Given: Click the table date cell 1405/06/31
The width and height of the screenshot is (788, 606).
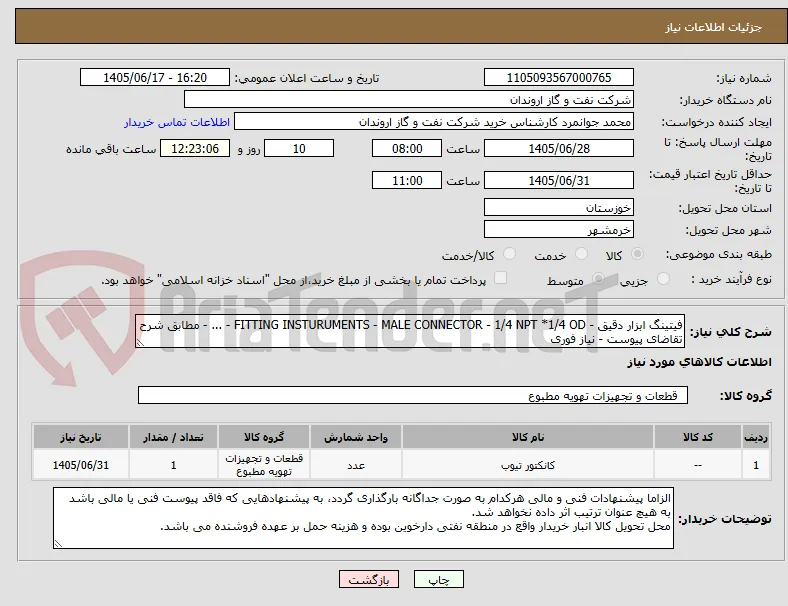Looking at the screenshot, I should 81,465.
